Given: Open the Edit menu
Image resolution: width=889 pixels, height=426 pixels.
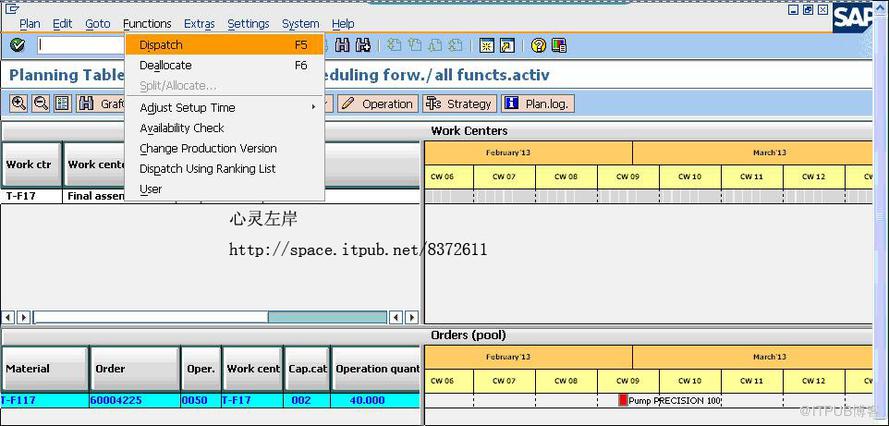Looking at the screenshot, I should tap(62, 24).
